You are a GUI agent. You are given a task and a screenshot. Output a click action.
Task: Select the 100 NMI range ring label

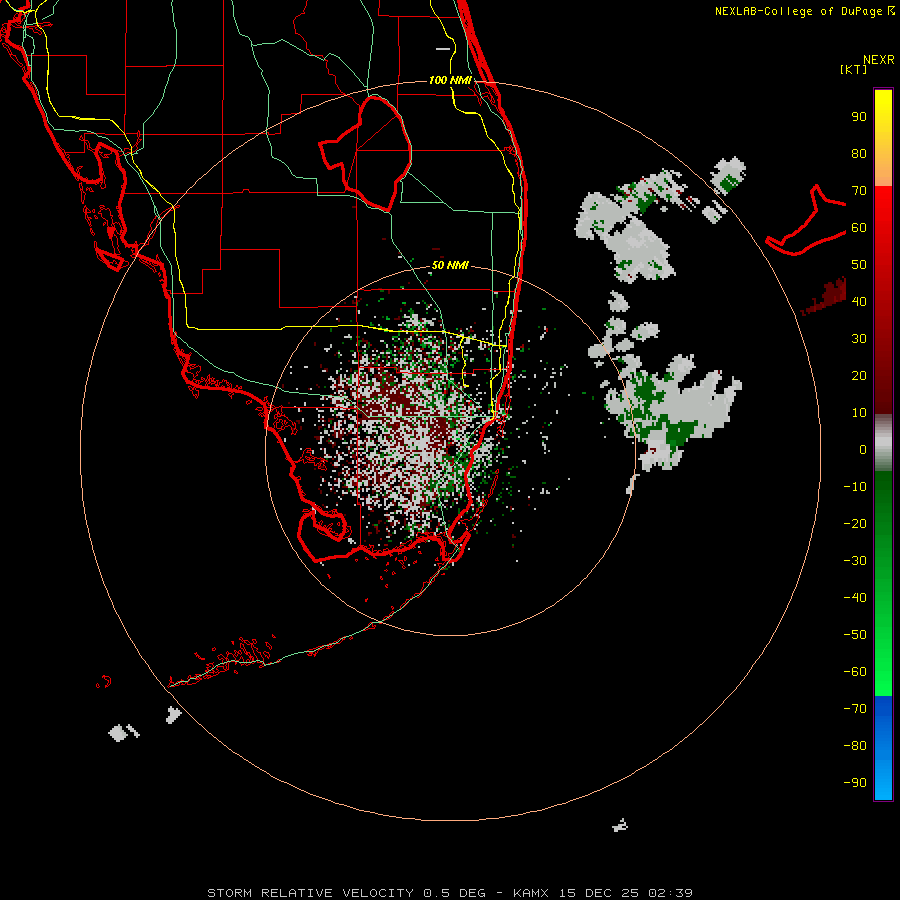450,80
